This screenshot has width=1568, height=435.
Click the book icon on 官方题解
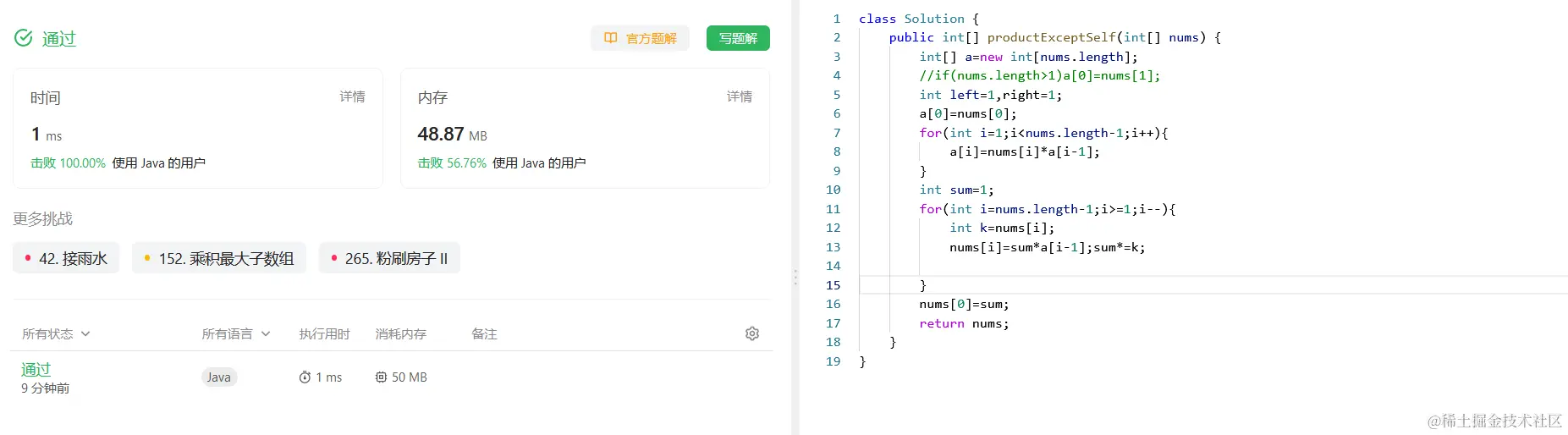click(610, 38)
